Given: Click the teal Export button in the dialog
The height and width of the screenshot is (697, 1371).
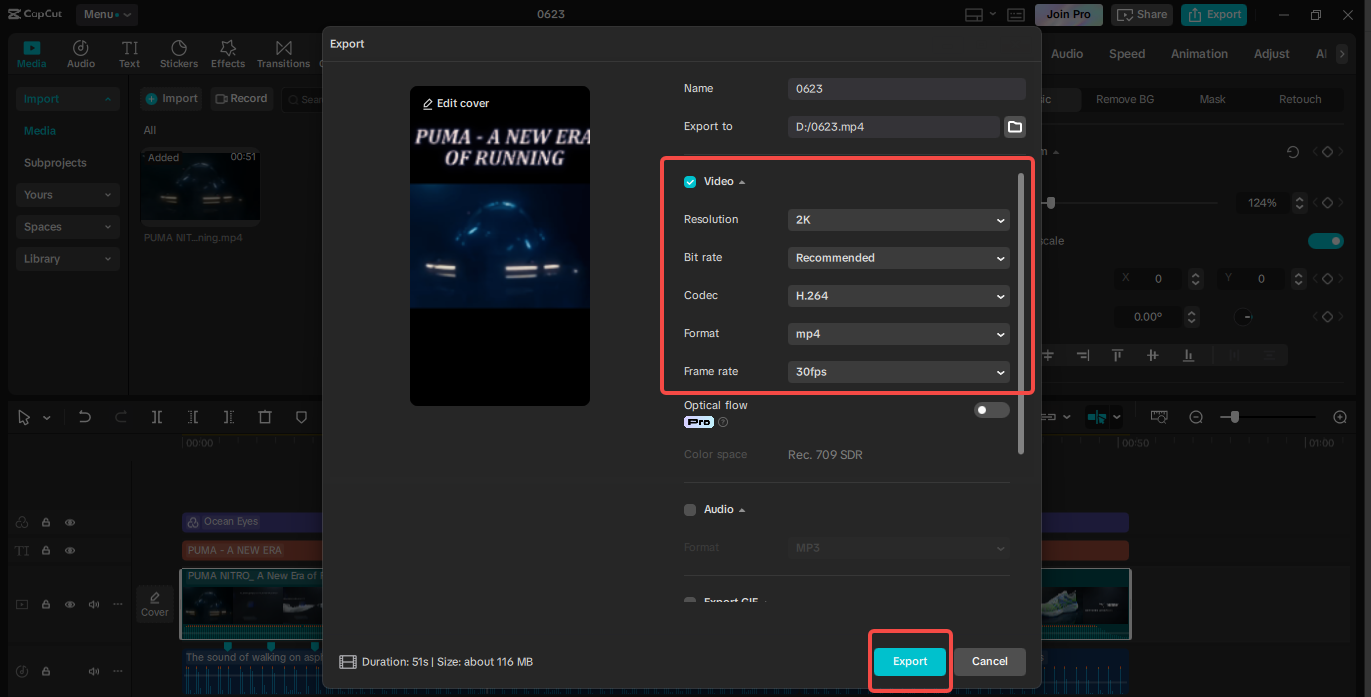Looking at the screenshot, I should 910,662.
